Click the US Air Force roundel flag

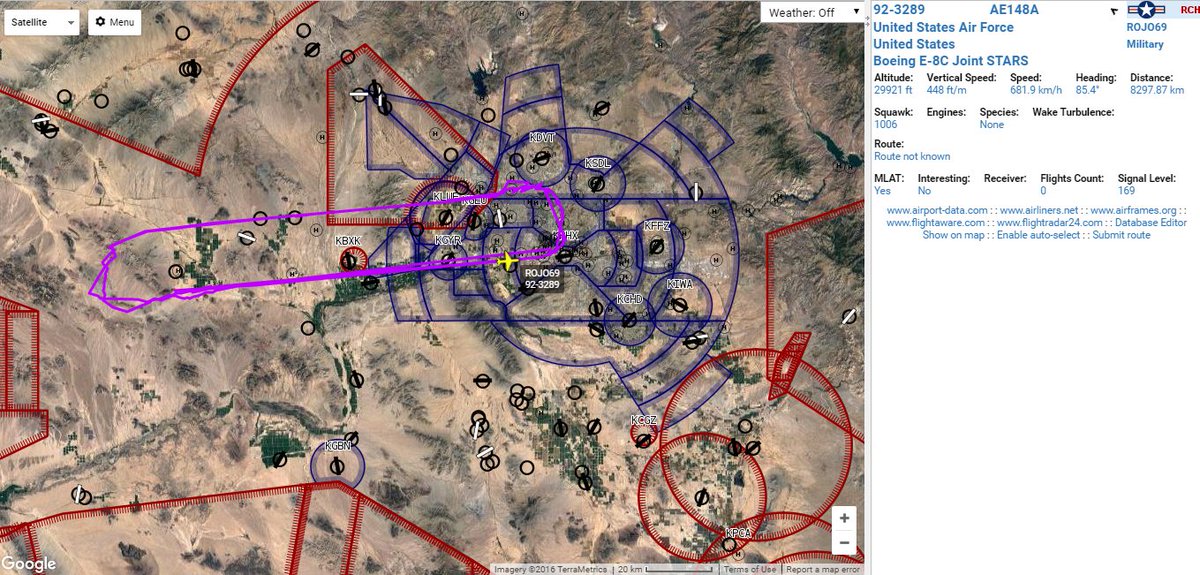[x=1146, y=9]
